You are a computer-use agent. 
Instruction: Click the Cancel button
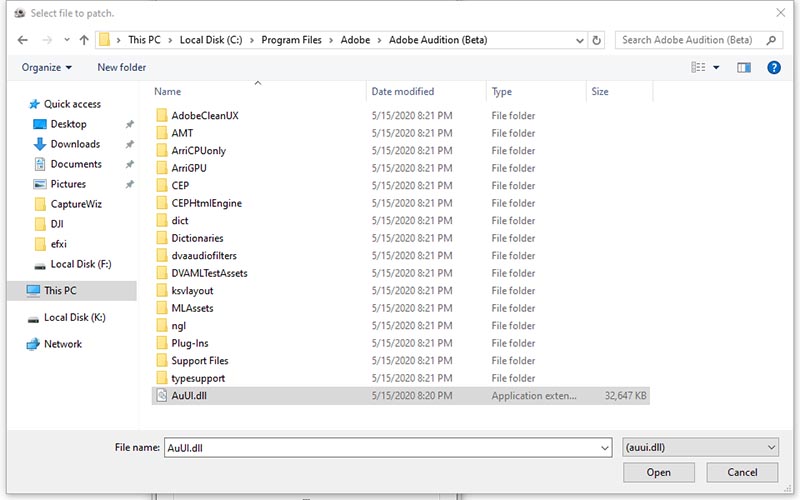tap(742, 472)
